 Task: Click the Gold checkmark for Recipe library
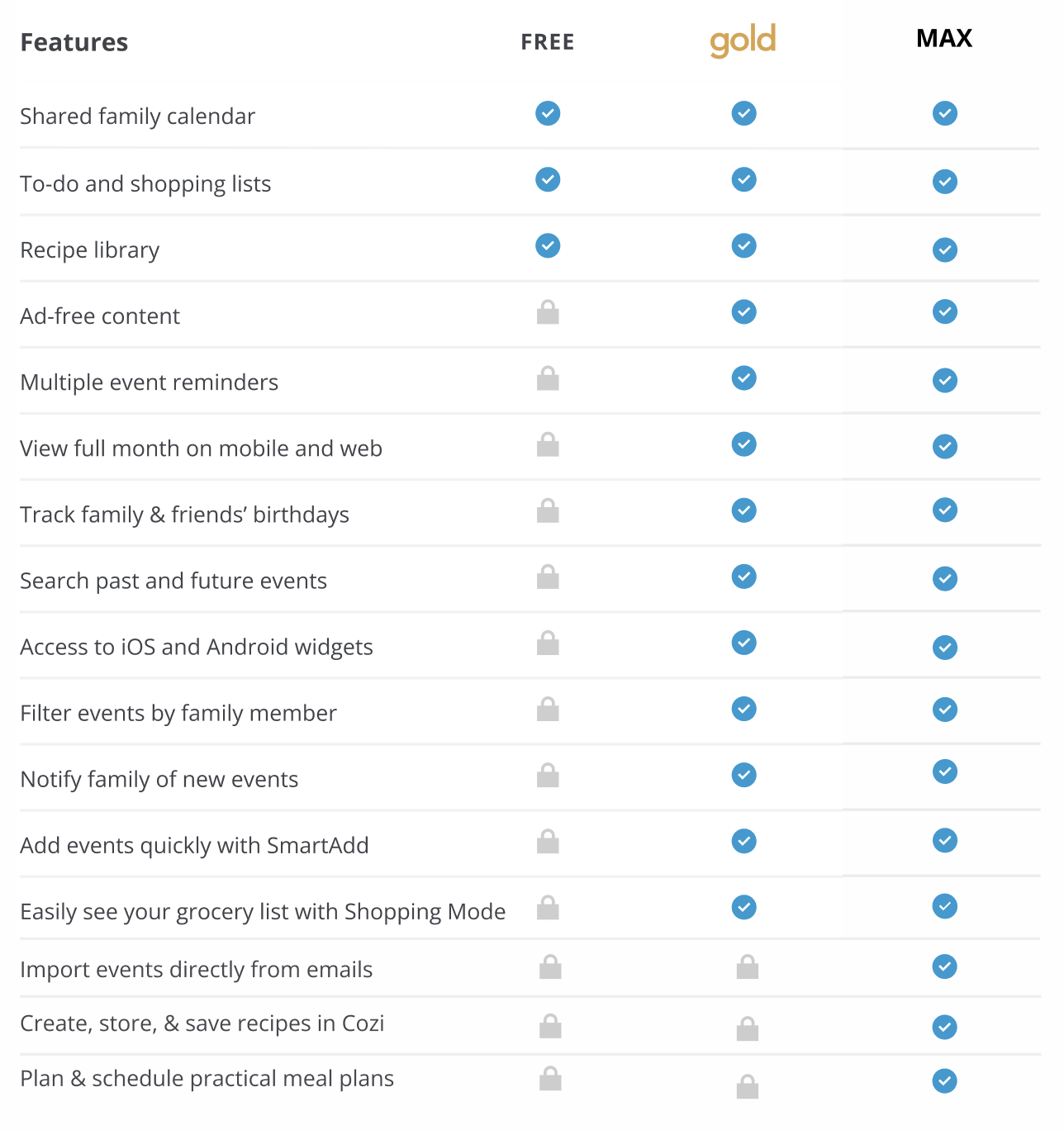(x=743, y=245)
